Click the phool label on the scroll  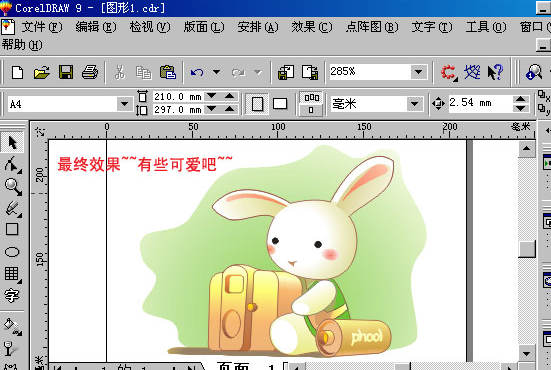pos(367,337)
